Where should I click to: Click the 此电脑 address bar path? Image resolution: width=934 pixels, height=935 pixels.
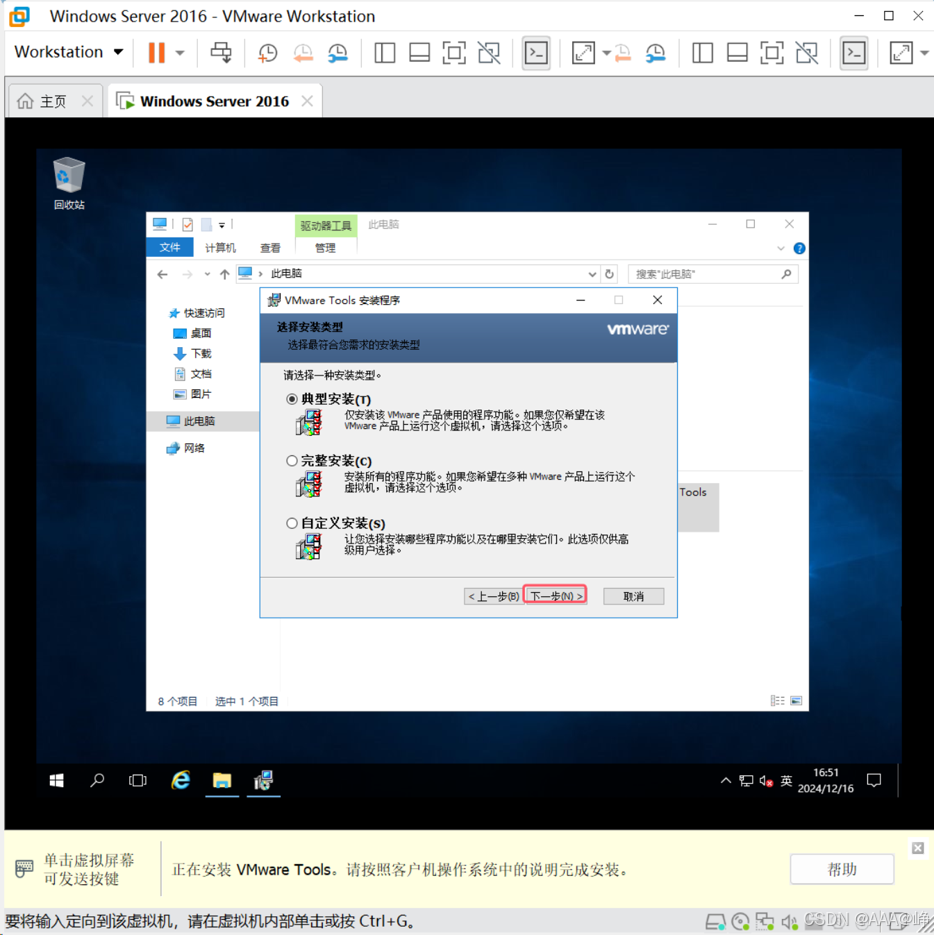(286, 274)
